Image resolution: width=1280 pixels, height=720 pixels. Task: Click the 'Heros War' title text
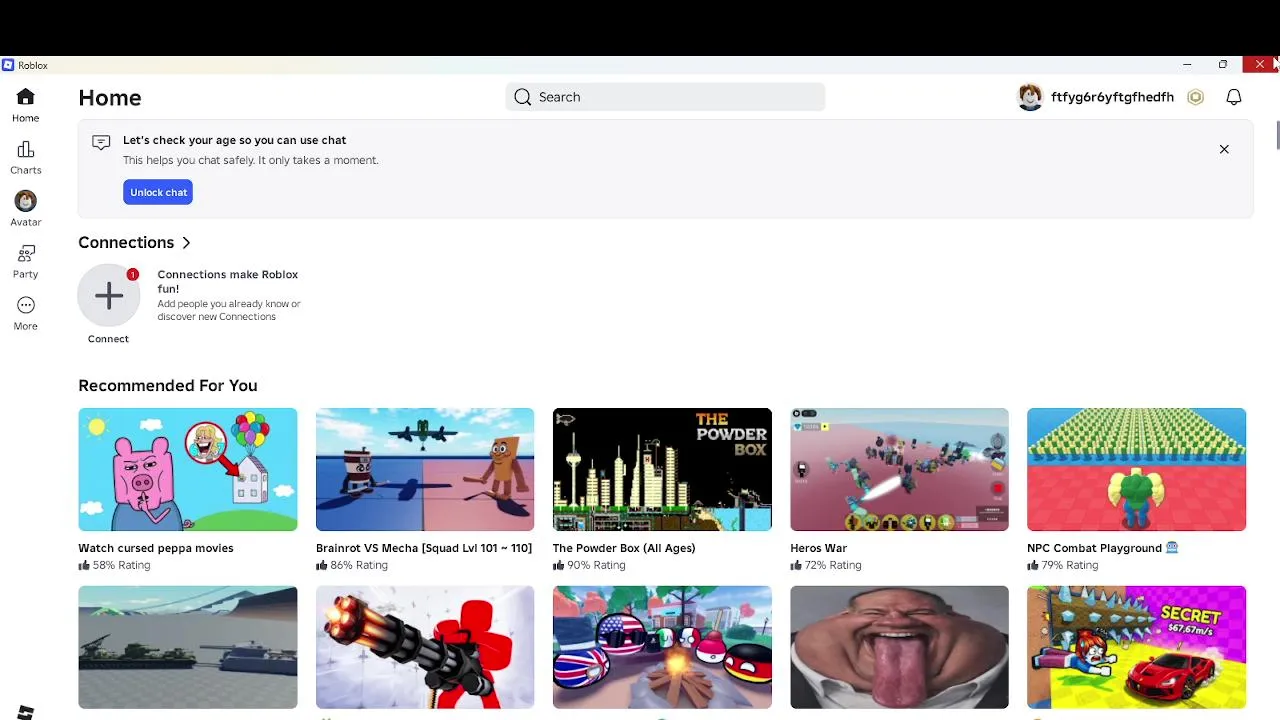click(818, 548)
